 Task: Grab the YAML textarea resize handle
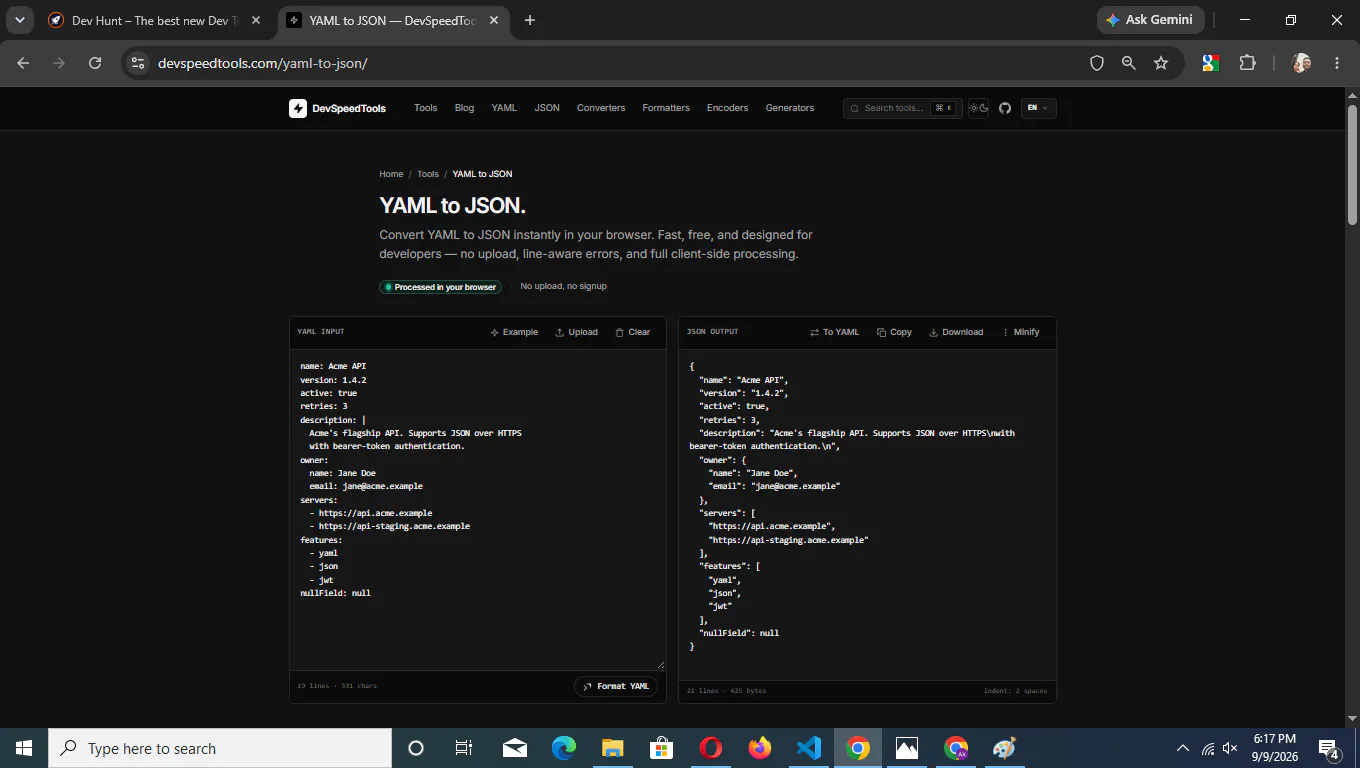(x=661, y=664)
